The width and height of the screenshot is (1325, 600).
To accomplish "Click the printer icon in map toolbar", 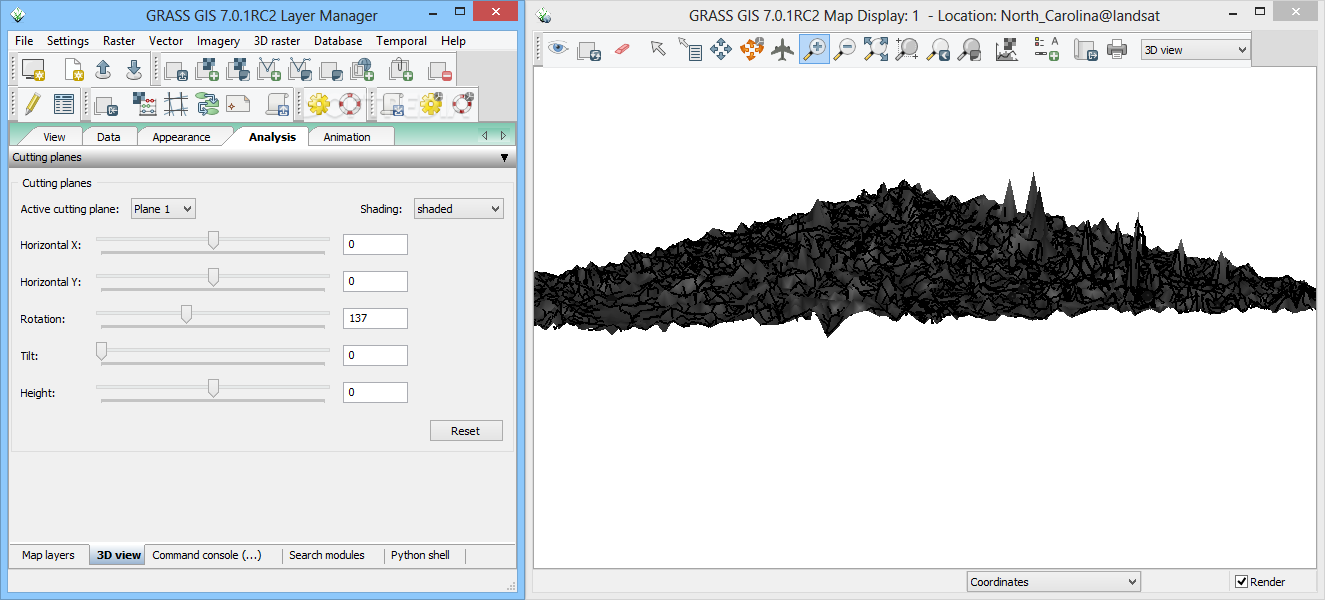I will [1117, 49].
